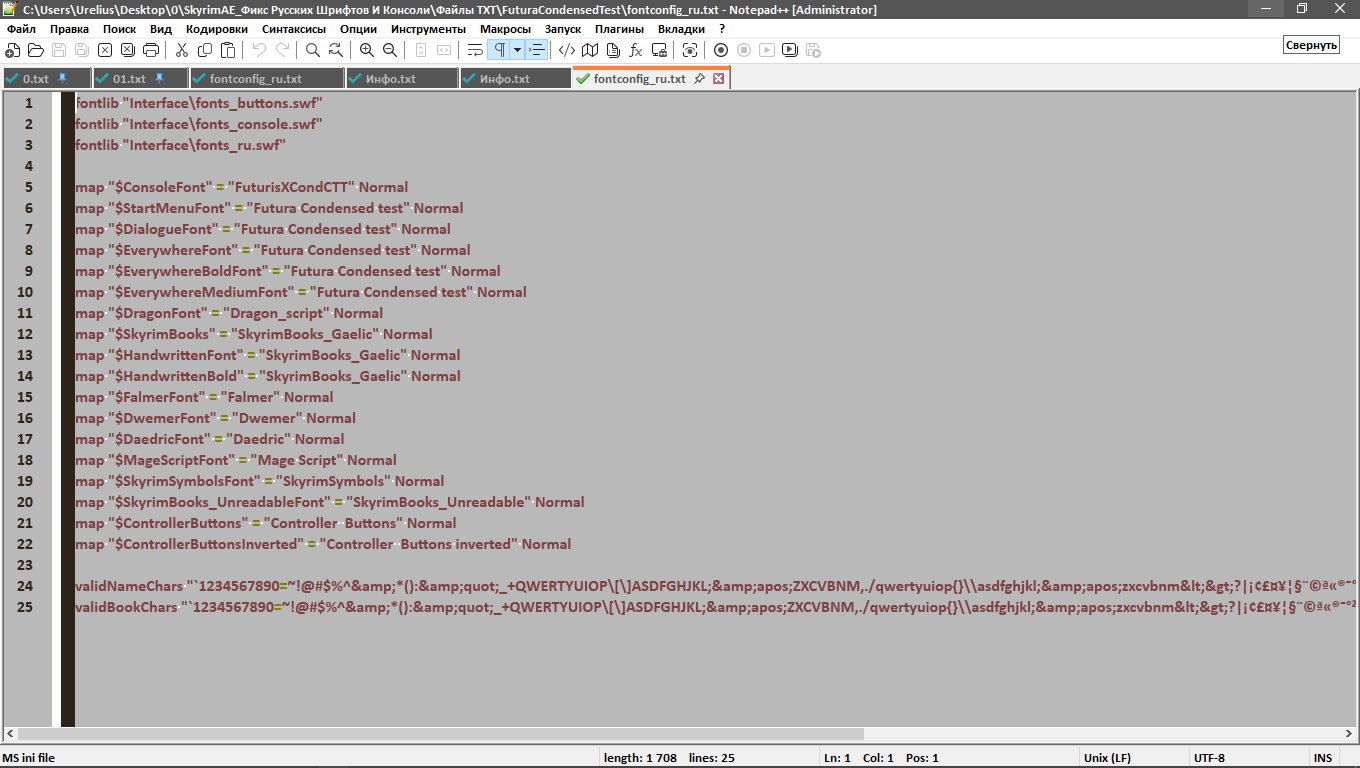Toggle the indent guide button
The height and width of the screenshot is (768, 1360).
[538, 50]
